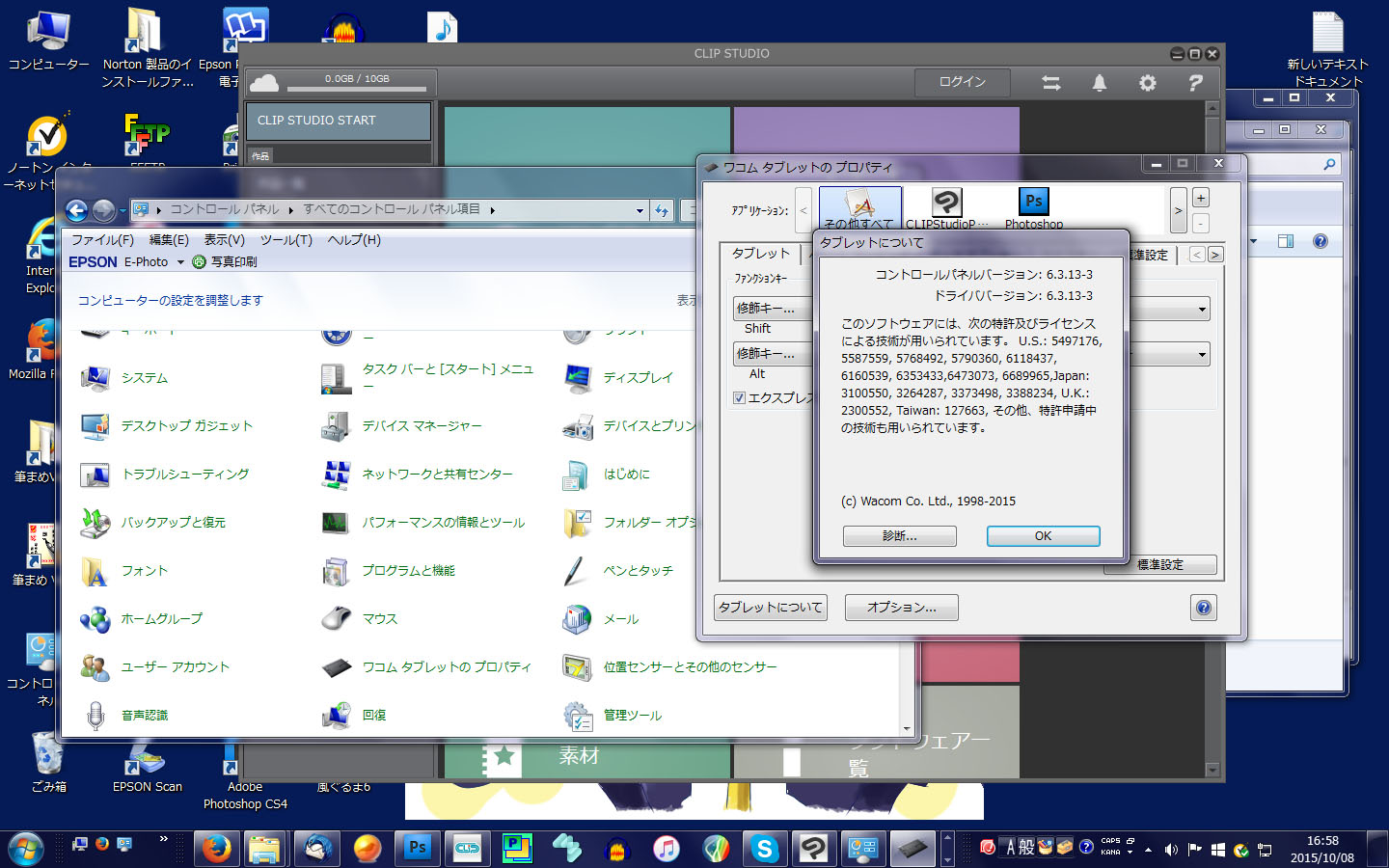Open CLIP STUDIO settings gear
Viewport: 1389px width, 868px height.
click(x=1147, y=83)
